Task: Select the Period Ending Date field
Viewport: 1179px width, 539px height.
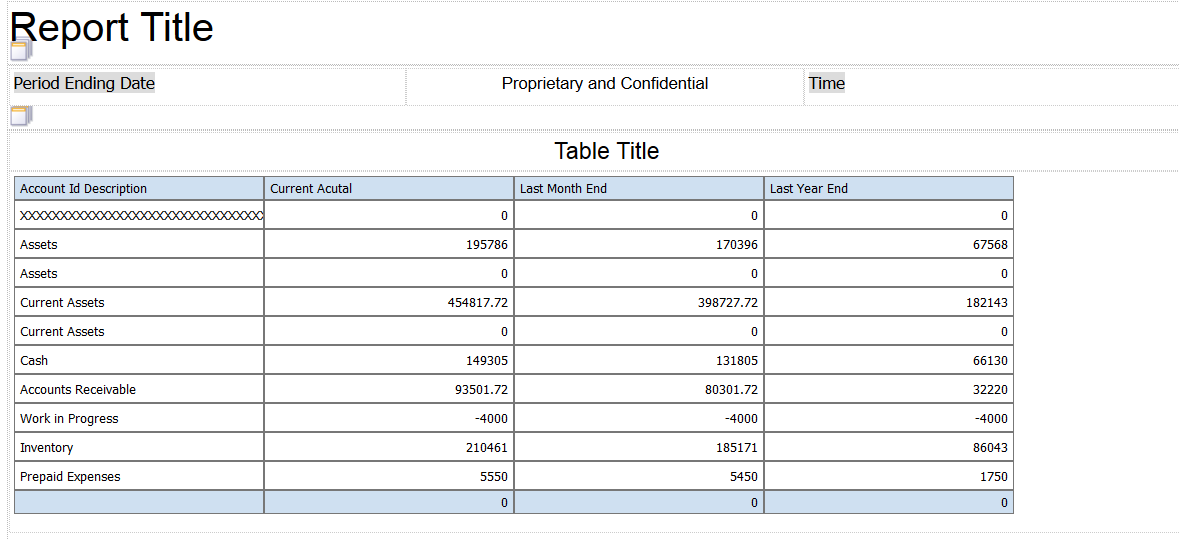Action: tap(84, 83)
